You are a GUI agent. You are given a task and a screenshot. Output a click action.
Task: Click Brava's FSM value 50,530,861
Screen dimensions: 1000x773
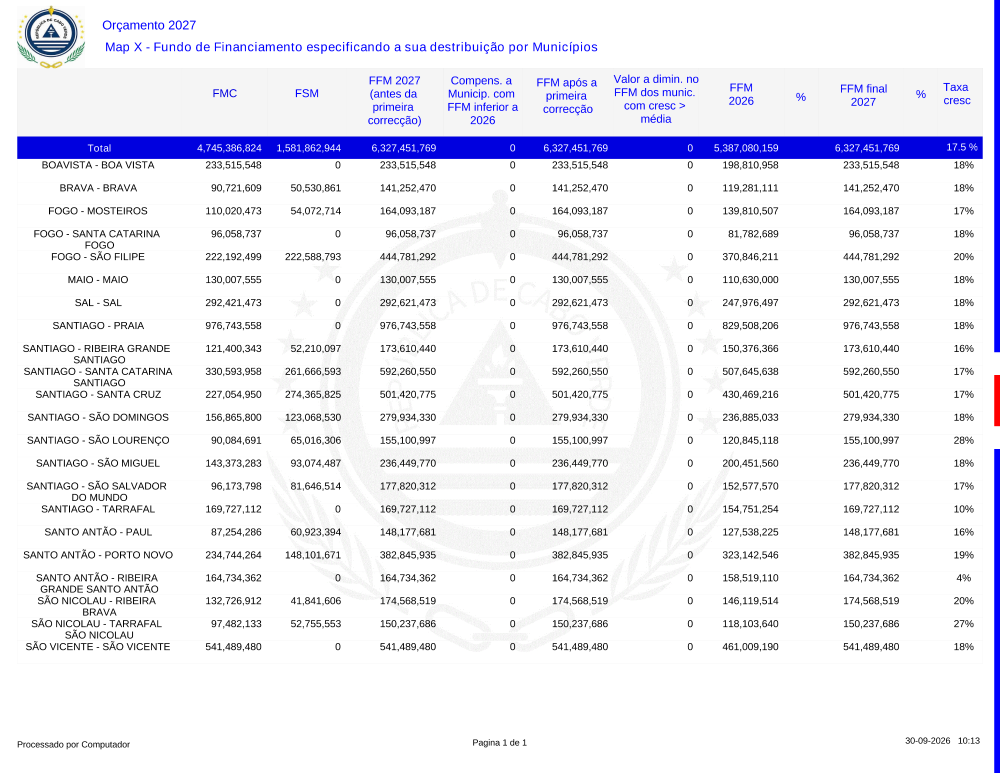316,188
